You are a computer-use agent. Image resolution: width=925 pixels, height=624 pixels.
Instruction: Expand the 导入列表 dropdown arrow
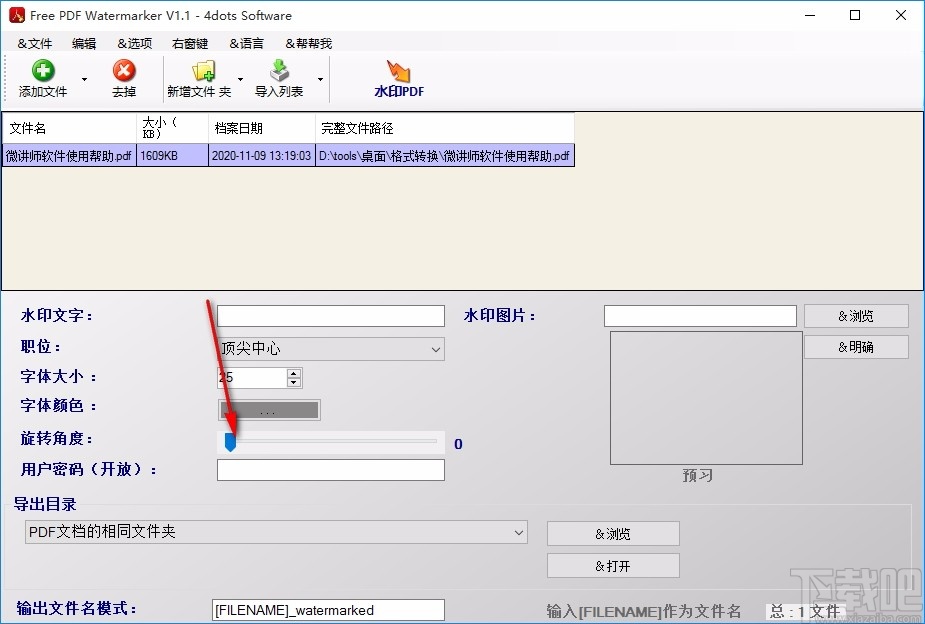pos(320,79)
